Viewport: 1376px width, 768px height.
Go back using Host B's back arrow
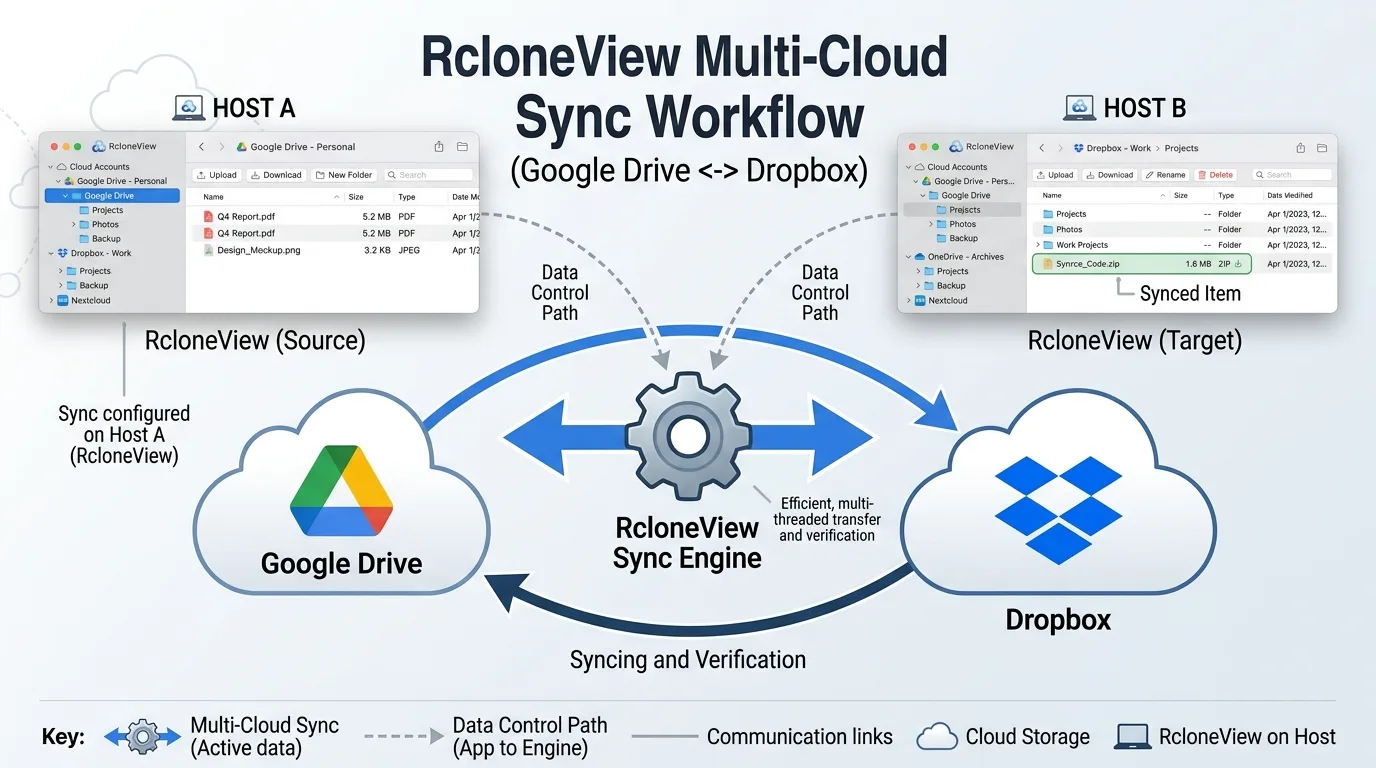(1041, 148)
